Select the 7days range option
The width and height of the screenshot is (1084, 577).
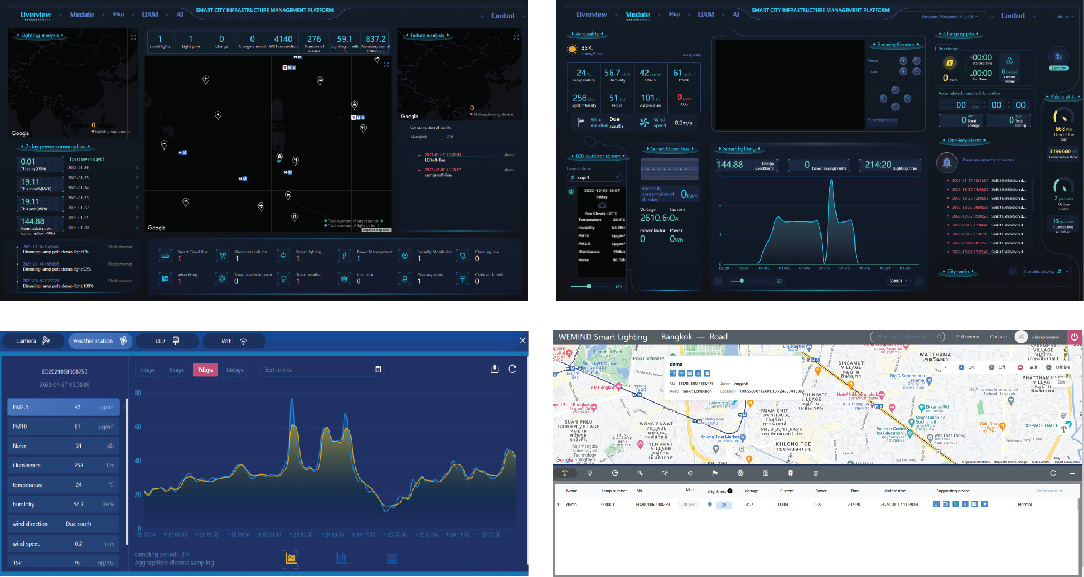[205, 369]
